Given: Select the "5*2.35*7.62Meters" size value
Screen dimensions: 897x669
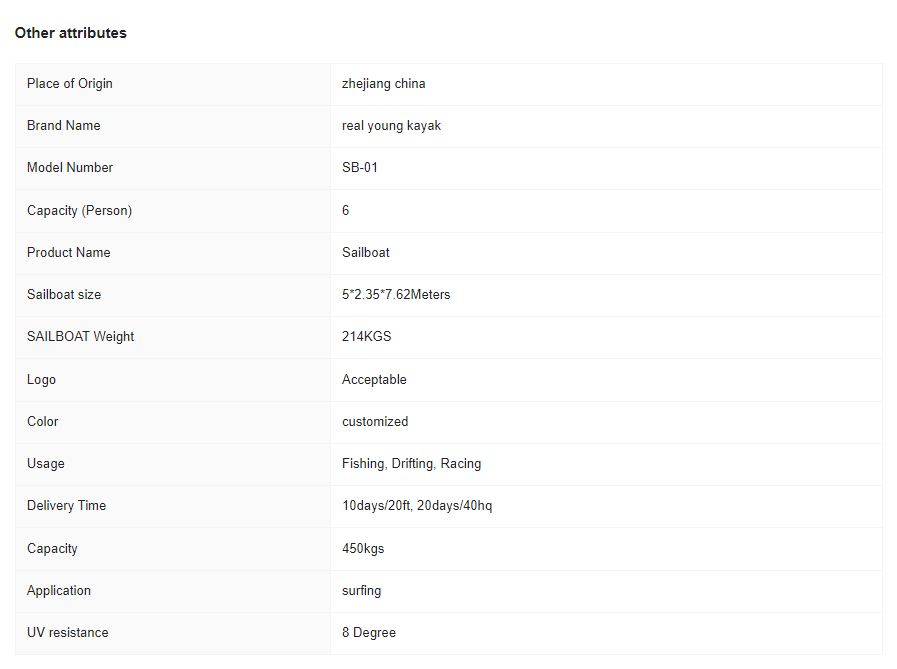Looking at the screenshot, I should click(396, 295).
